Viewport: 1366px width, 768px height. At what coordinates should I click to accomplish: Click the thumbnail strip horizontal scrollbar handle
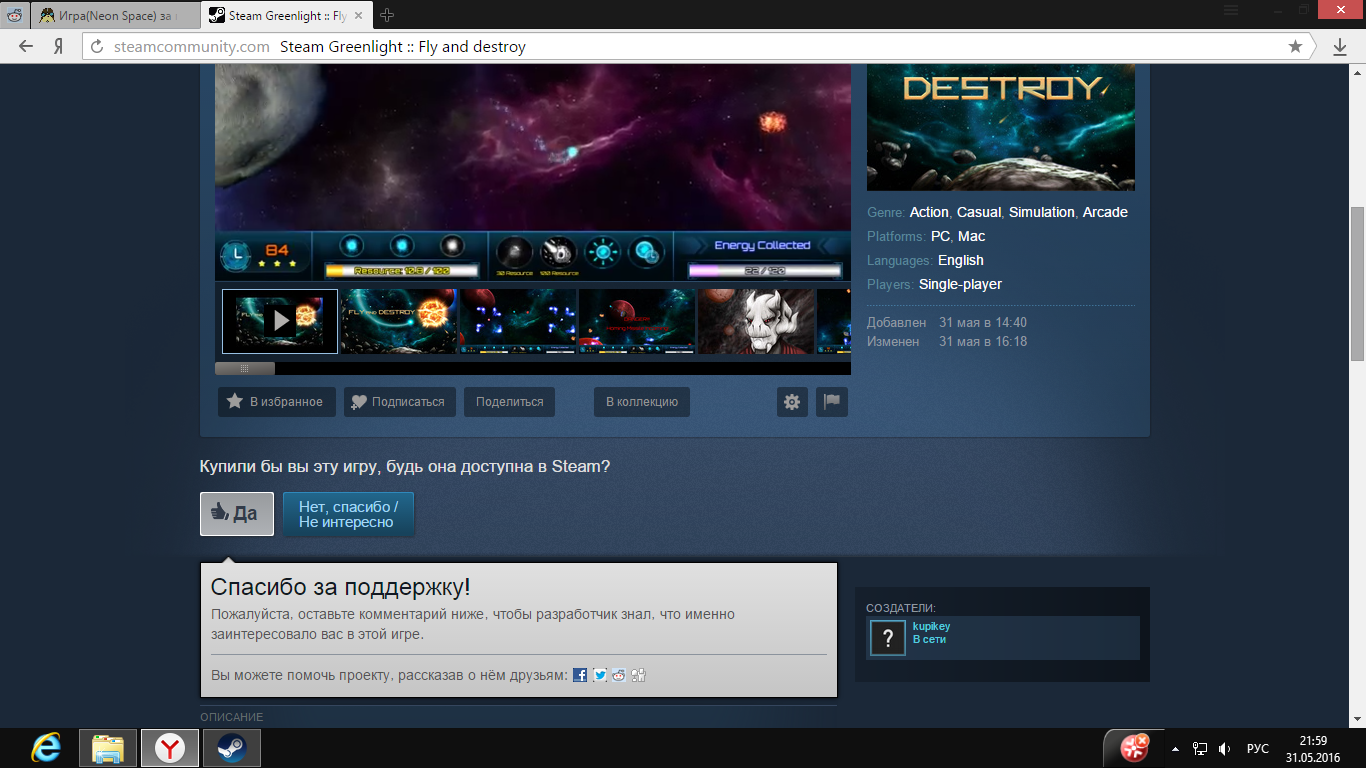245,368
